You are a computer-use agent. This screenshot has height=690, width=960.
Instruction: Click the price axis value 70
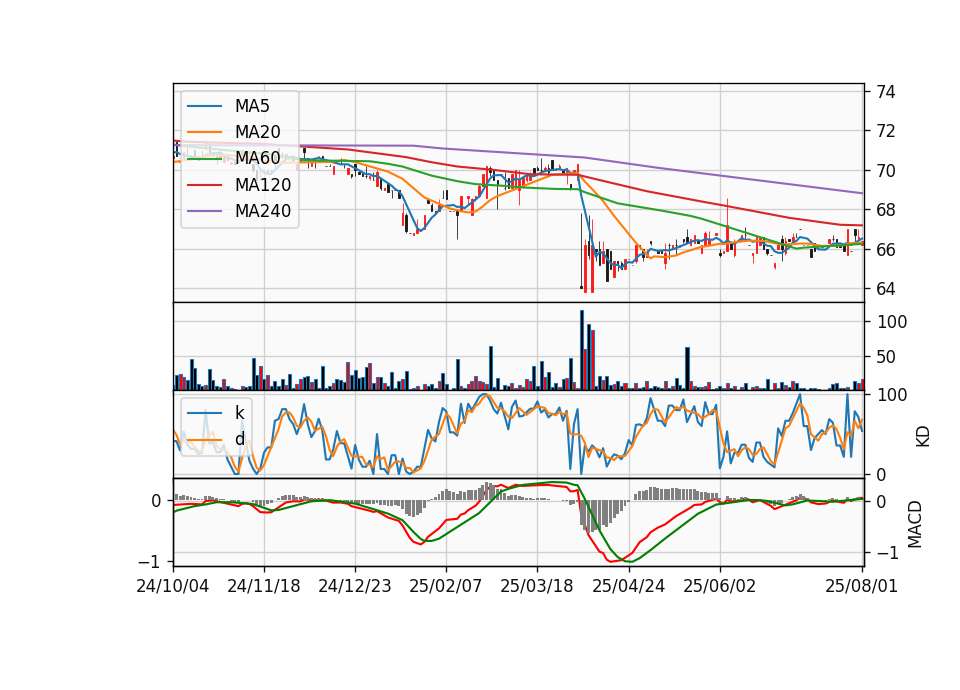885,171
